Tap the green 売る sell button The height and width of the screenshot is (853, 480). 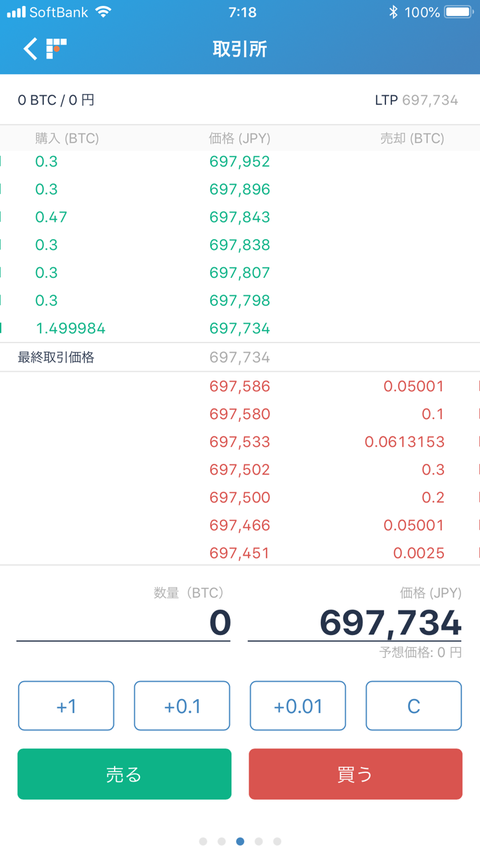tap(124, 774)
